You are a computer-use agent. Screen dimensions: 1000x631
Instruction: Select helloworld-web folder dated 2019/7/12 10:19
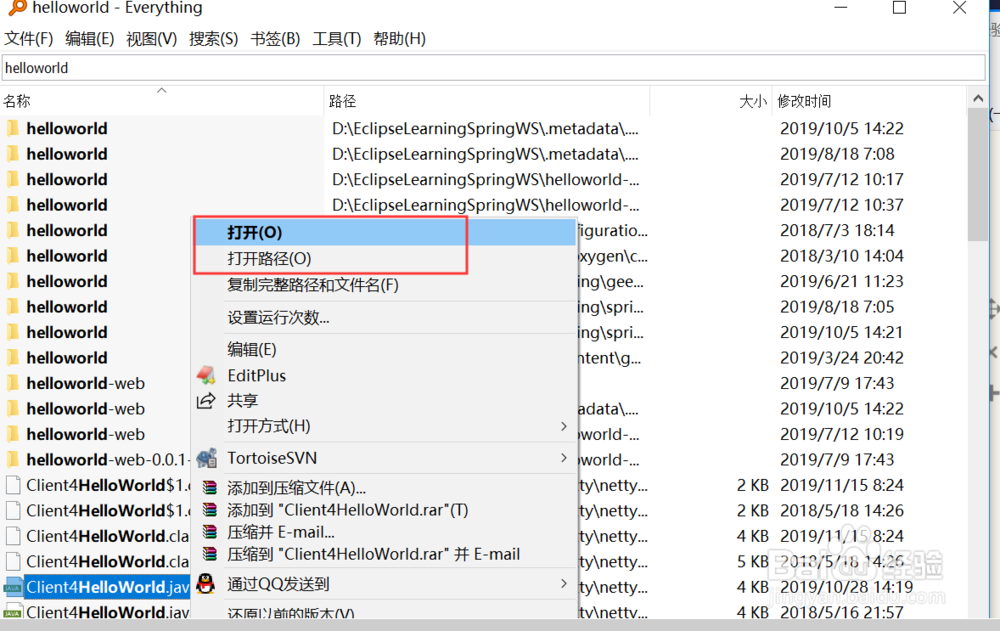[85, 434]
